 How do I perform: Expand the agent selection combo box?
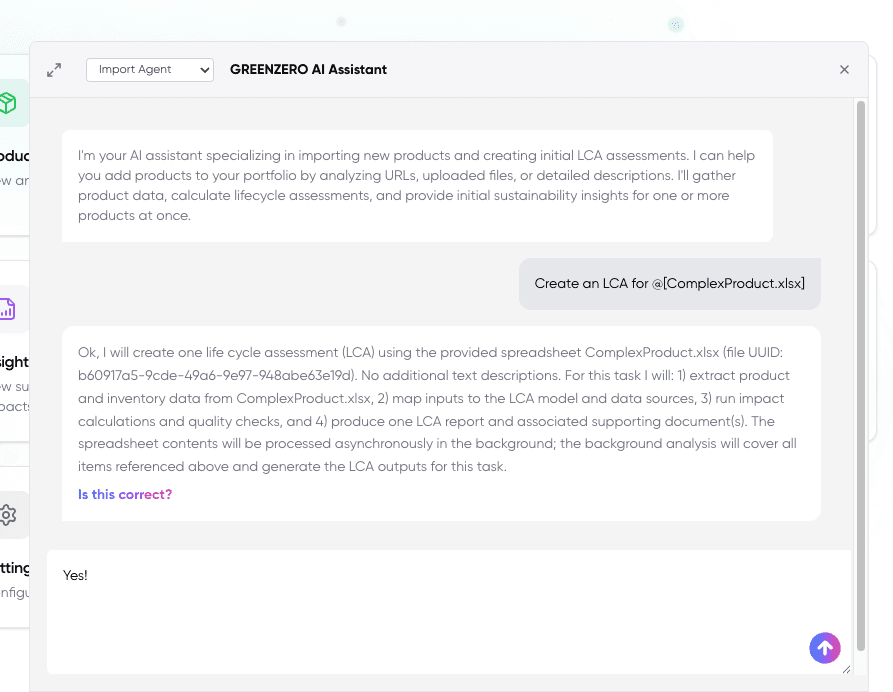149,70
